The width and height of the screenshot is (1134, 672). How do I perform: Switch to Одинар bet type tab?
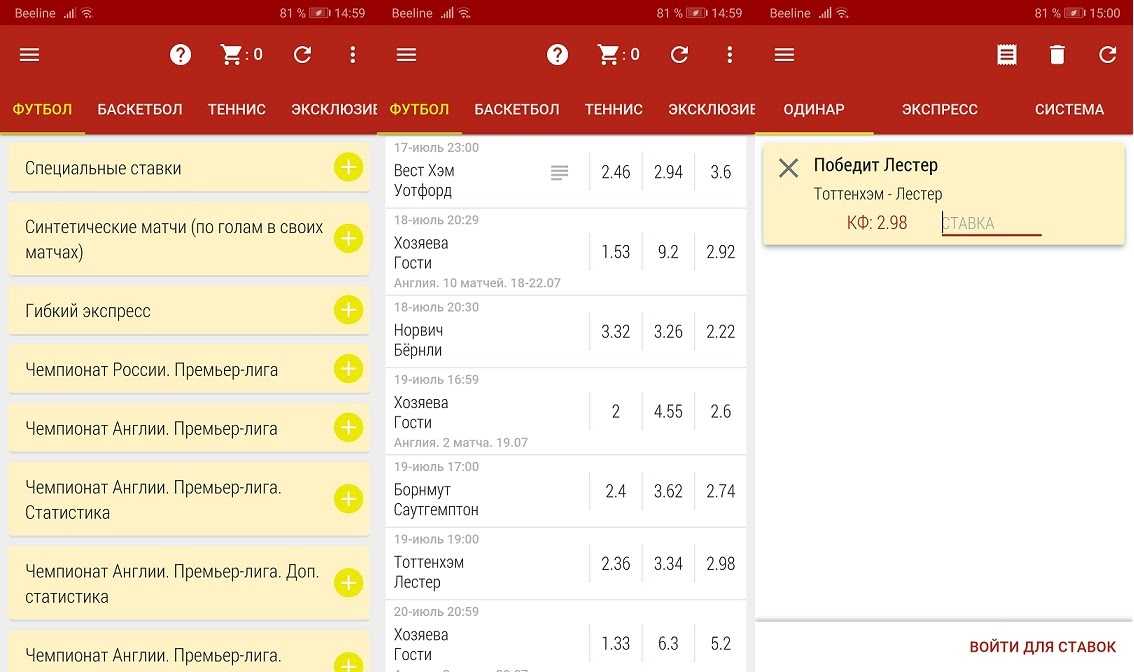(x=814, y=109)
